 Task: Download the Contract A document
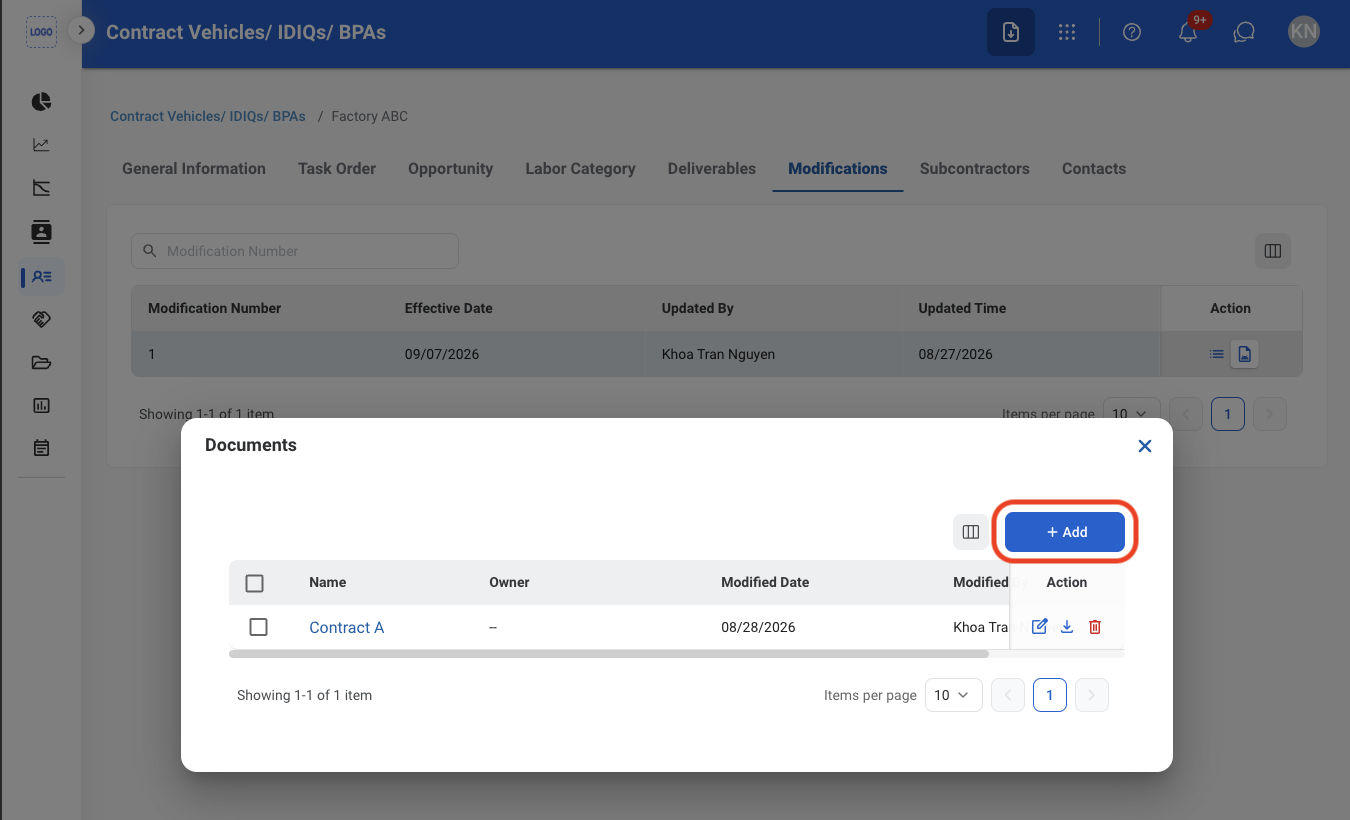tap(1067, 627)
